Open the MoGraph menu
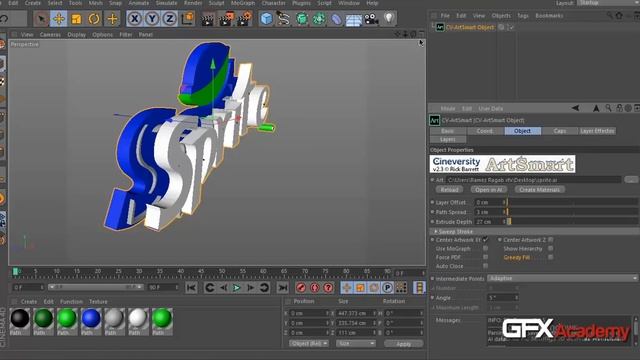640x360 pixels. [x=243, y=3]
